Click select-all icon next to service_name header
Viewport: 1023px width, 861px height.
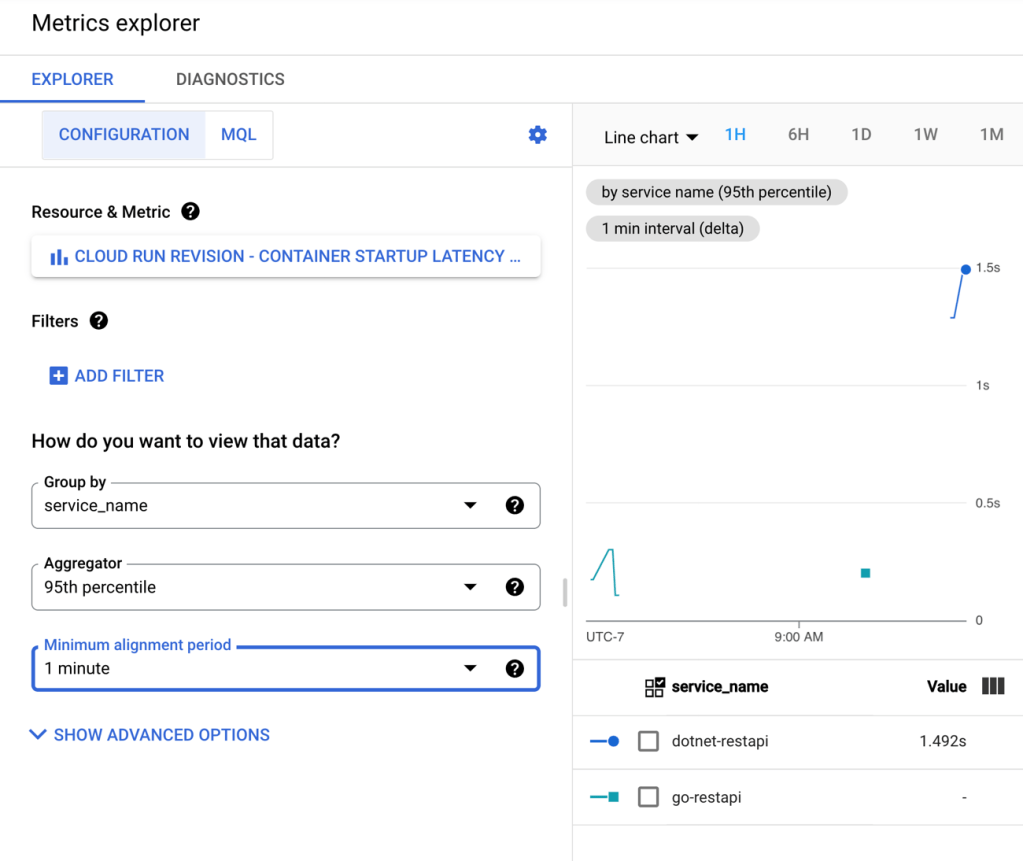tap(655, 687)
